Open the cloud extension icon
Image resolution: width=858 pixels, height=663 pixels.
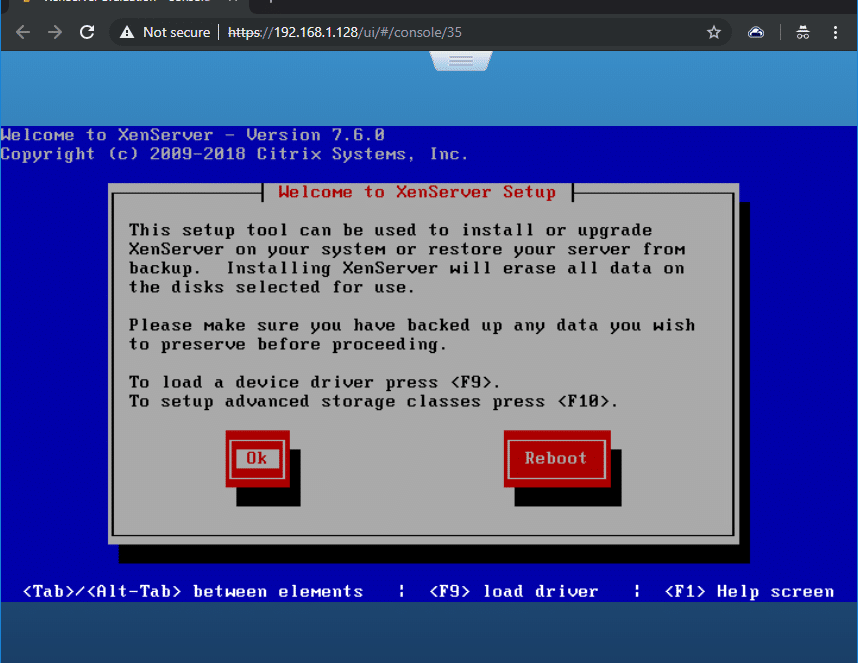pos(756,32)
